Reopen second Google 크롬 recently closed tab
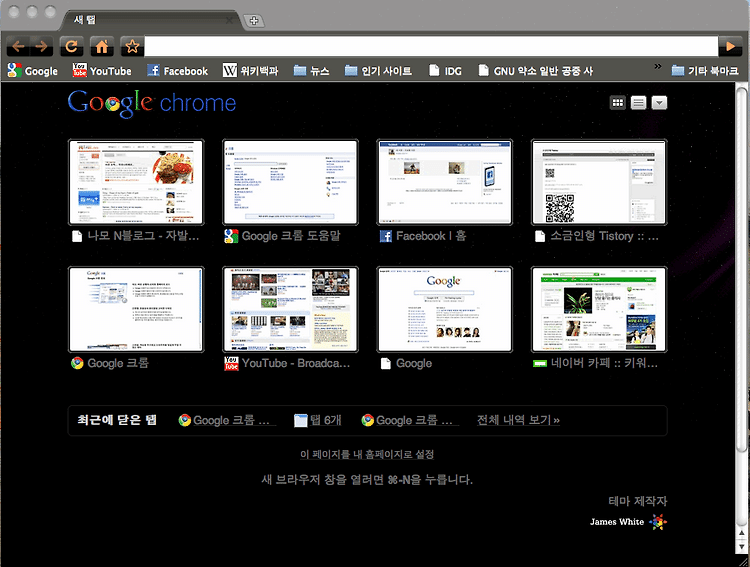The image size is (750, 567). point(408,420)
